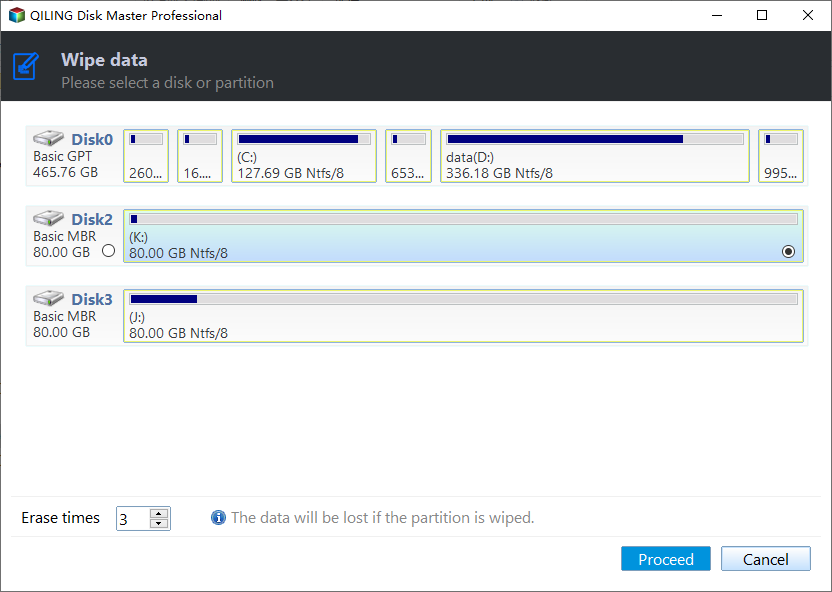Select the 995 MB partition on Disk0

point(781,156)
